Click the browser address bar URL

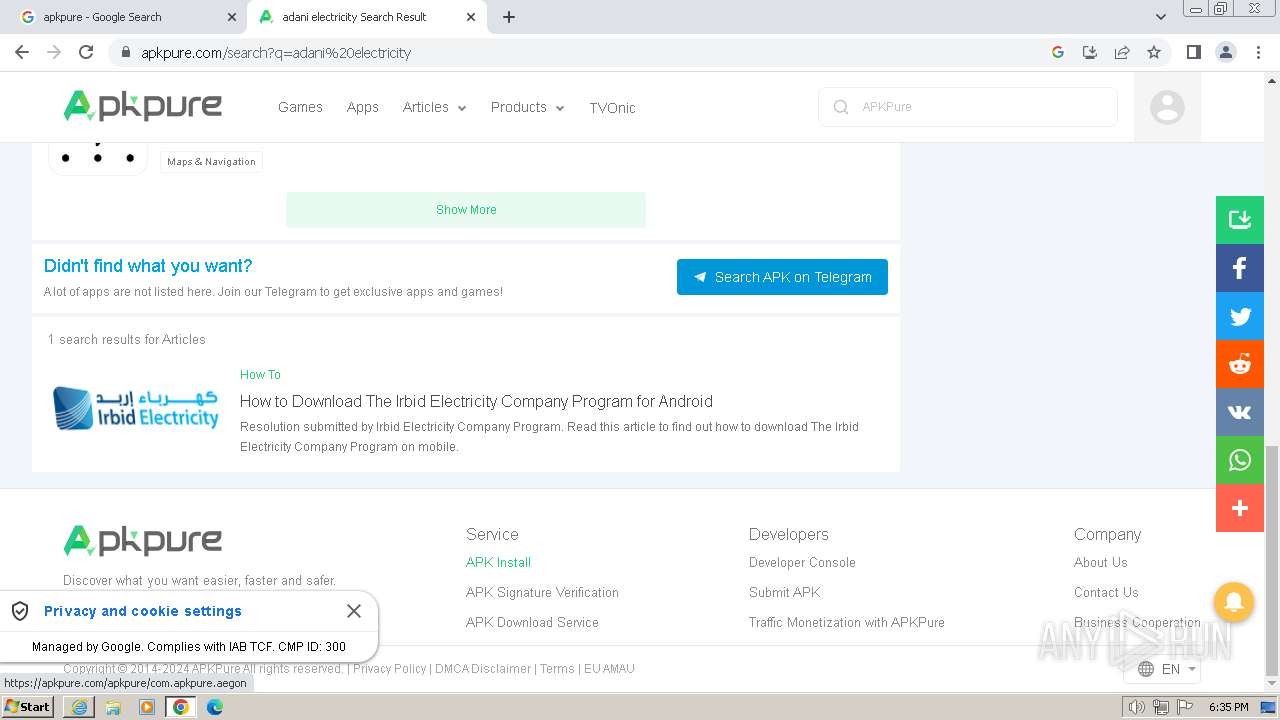[x=276, y=53]
